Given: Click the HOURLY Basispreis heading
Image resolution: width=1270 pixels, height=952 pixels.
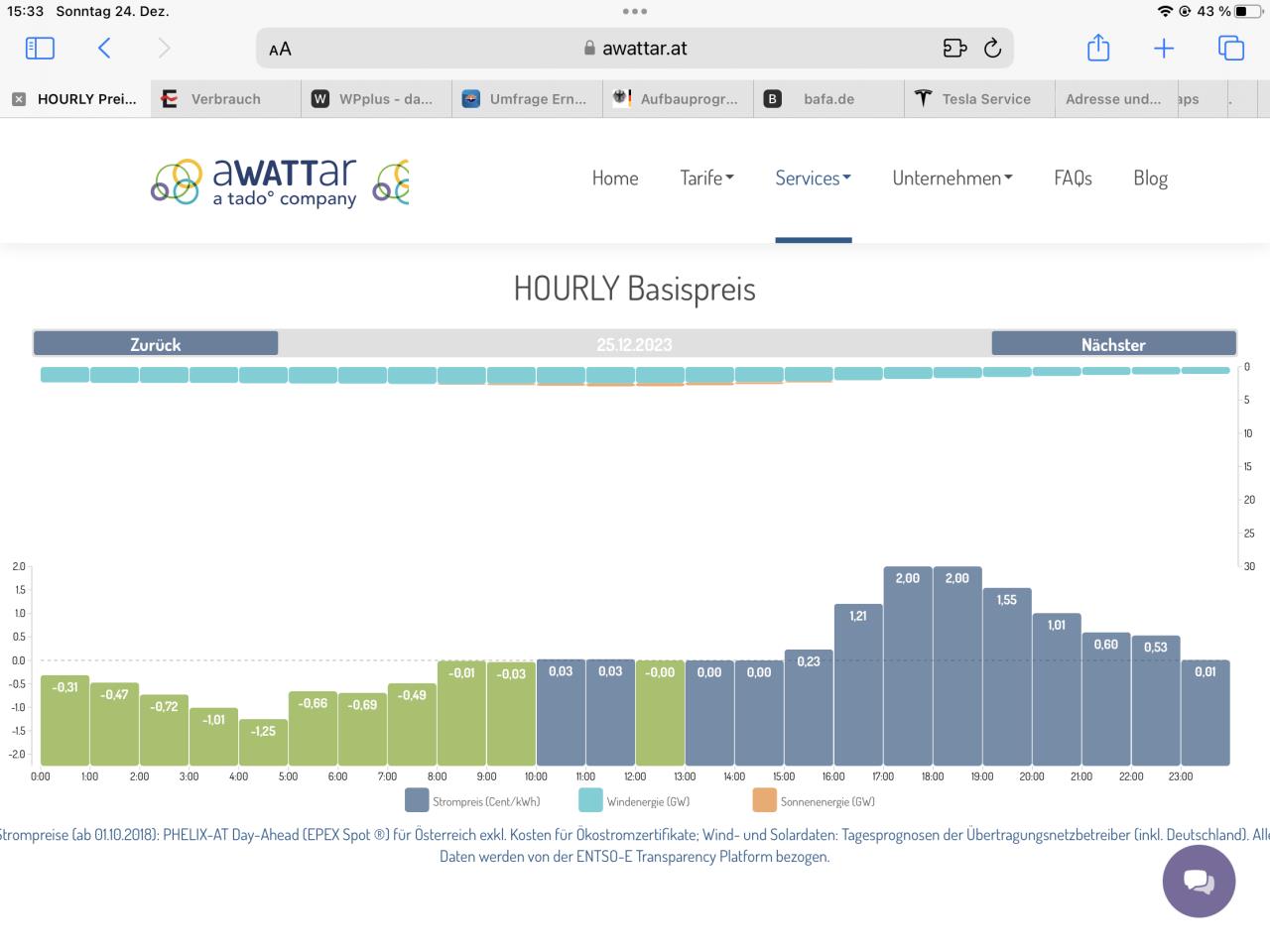Looking at the screenshot, I should point(634,289).
